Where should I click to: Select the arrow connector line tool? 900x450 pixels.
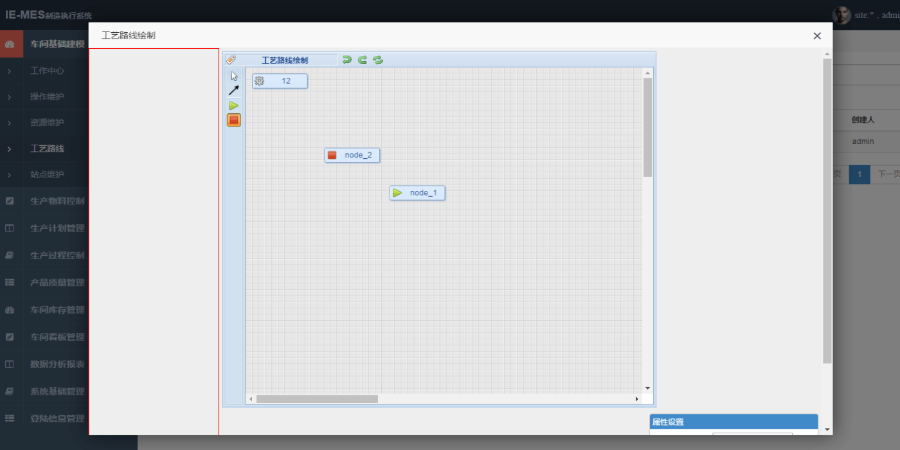[x=234, y=90]
